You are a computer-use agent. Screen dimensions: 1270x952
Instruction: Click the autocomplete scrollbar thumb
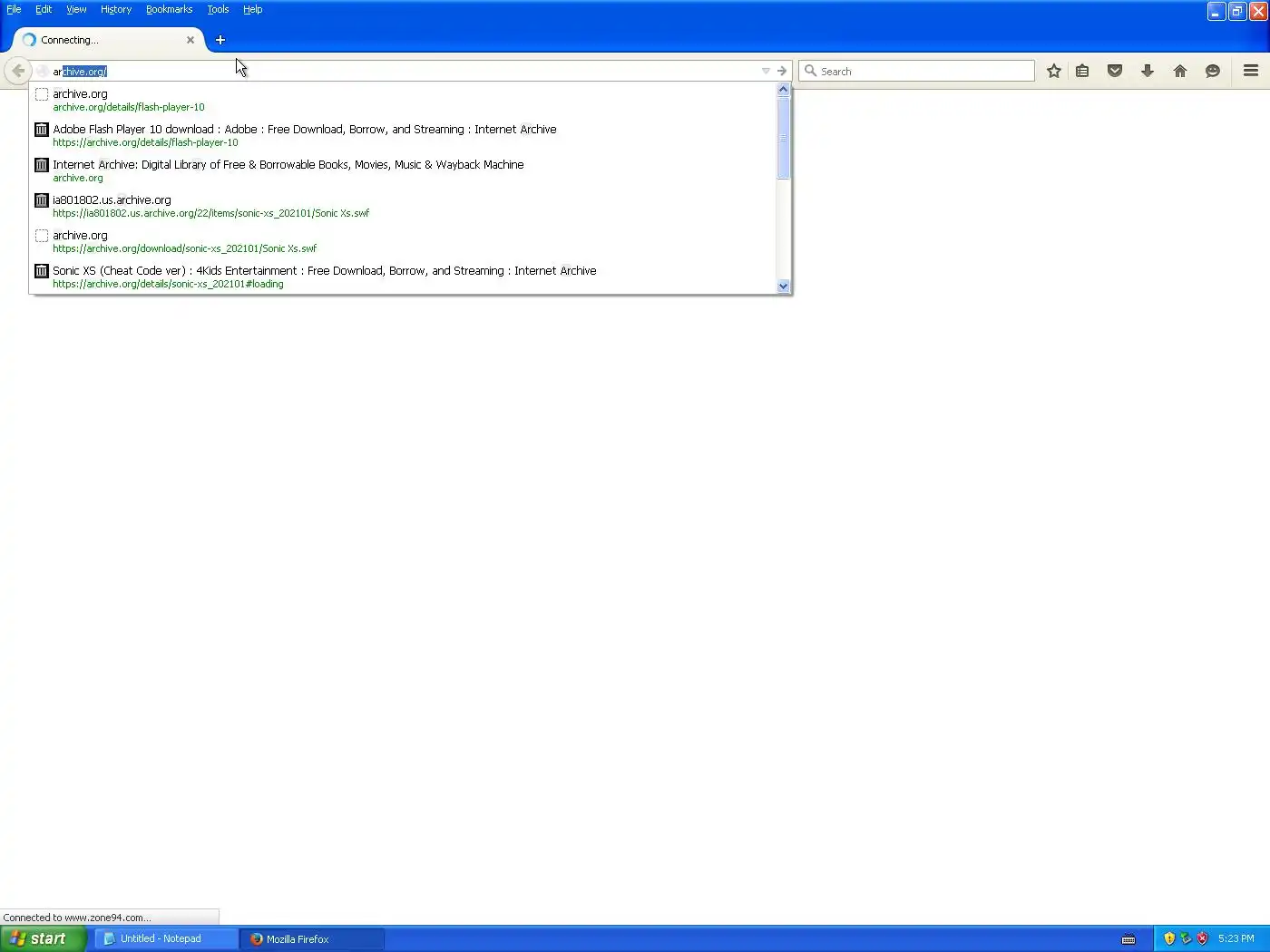coord(784,138)
